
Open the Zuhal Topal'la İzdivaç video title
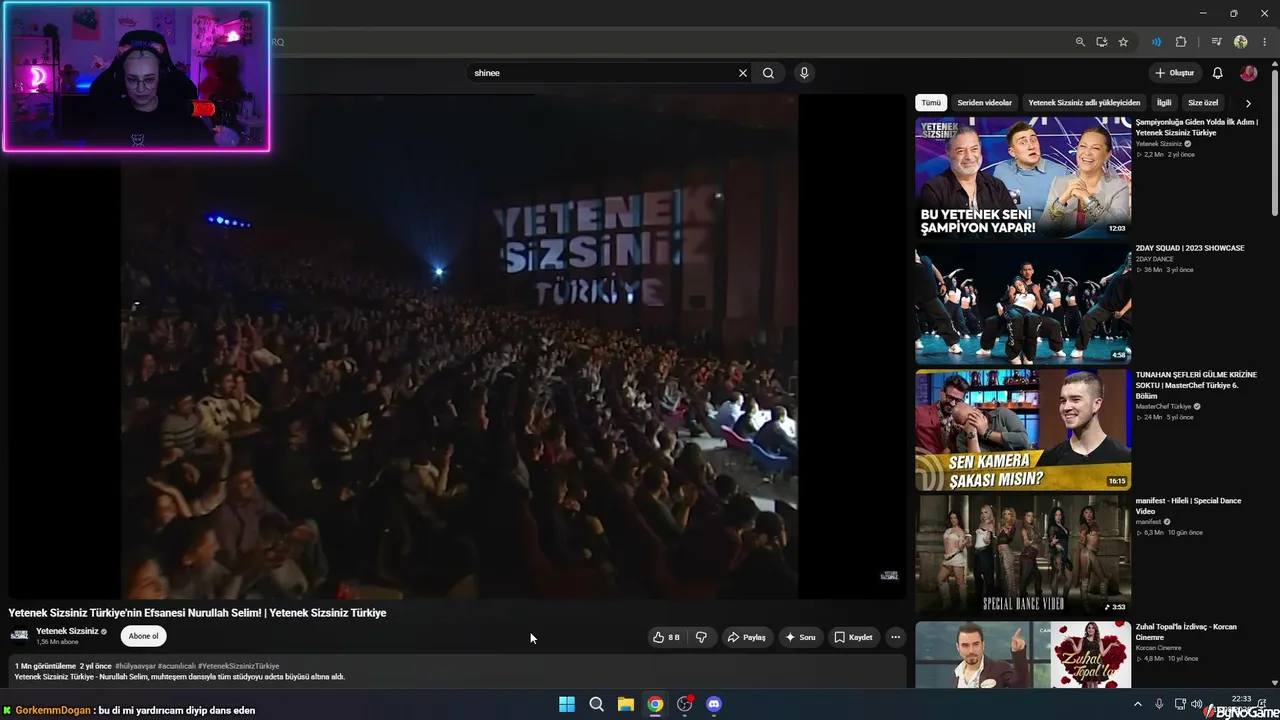[x=1186, y=632]
